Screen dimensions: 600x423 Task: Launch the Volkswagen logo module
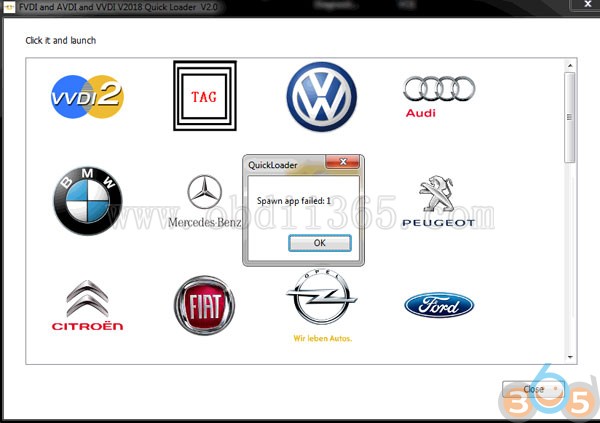pyautogui.click(x=321, y=96)
